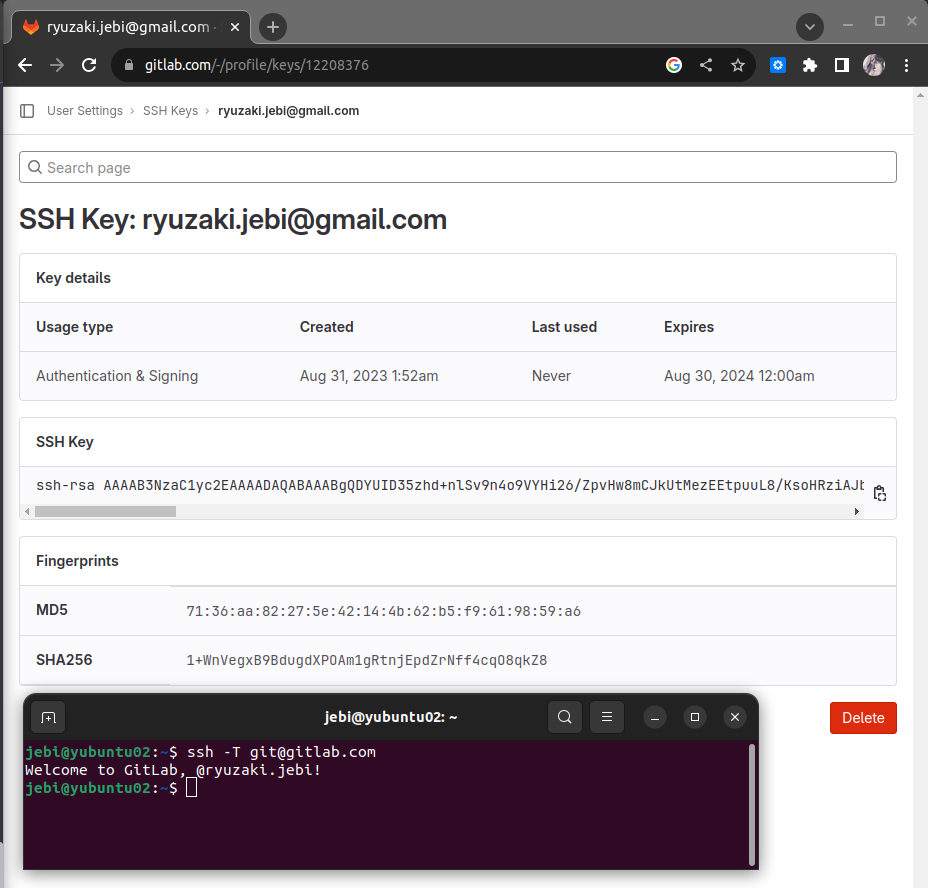Click the Google icon in address bar
Image resolution: width=928 pixels, height=888 pixels.
pos(674,65)
